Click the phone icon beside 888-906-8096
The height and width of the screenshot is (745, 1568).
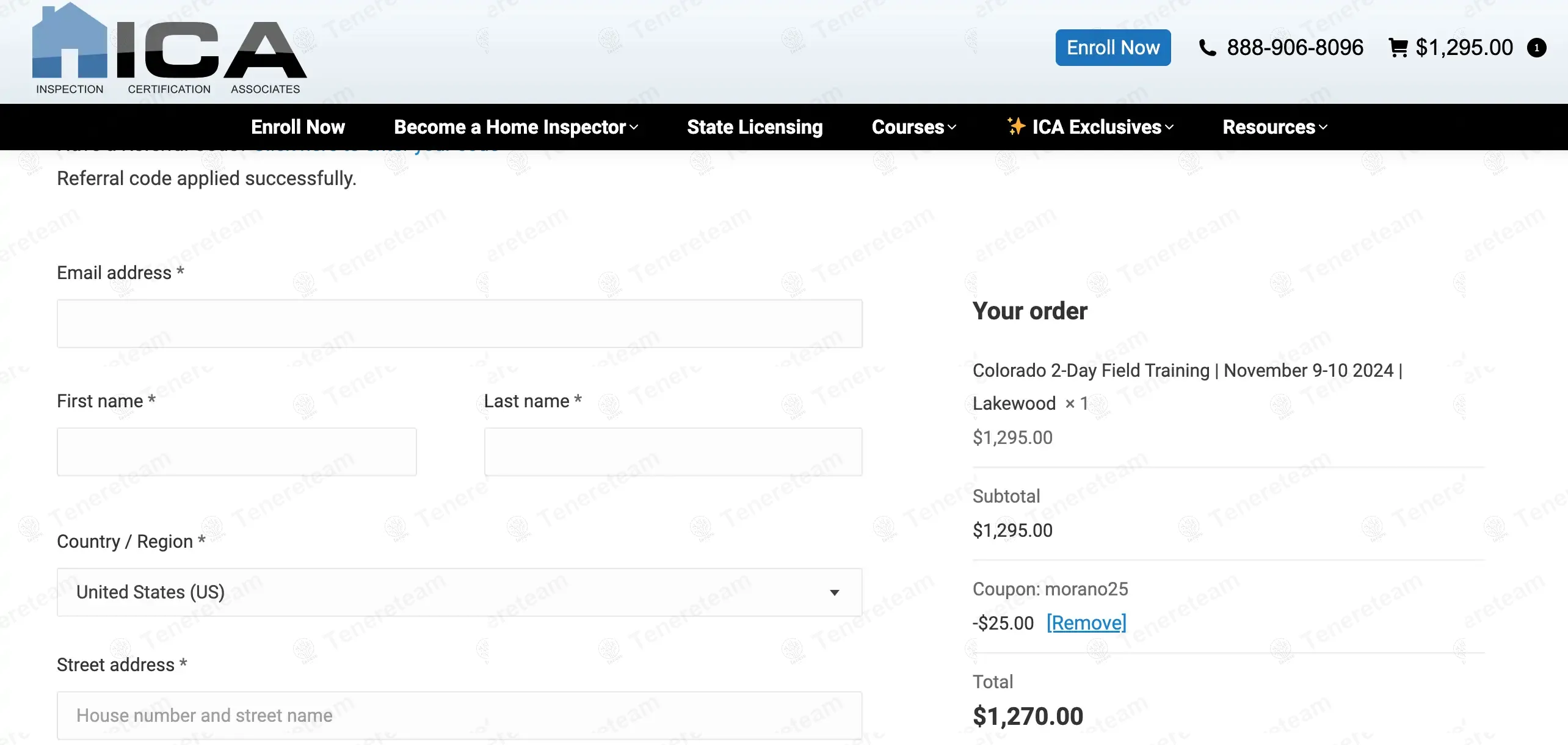1207,48
